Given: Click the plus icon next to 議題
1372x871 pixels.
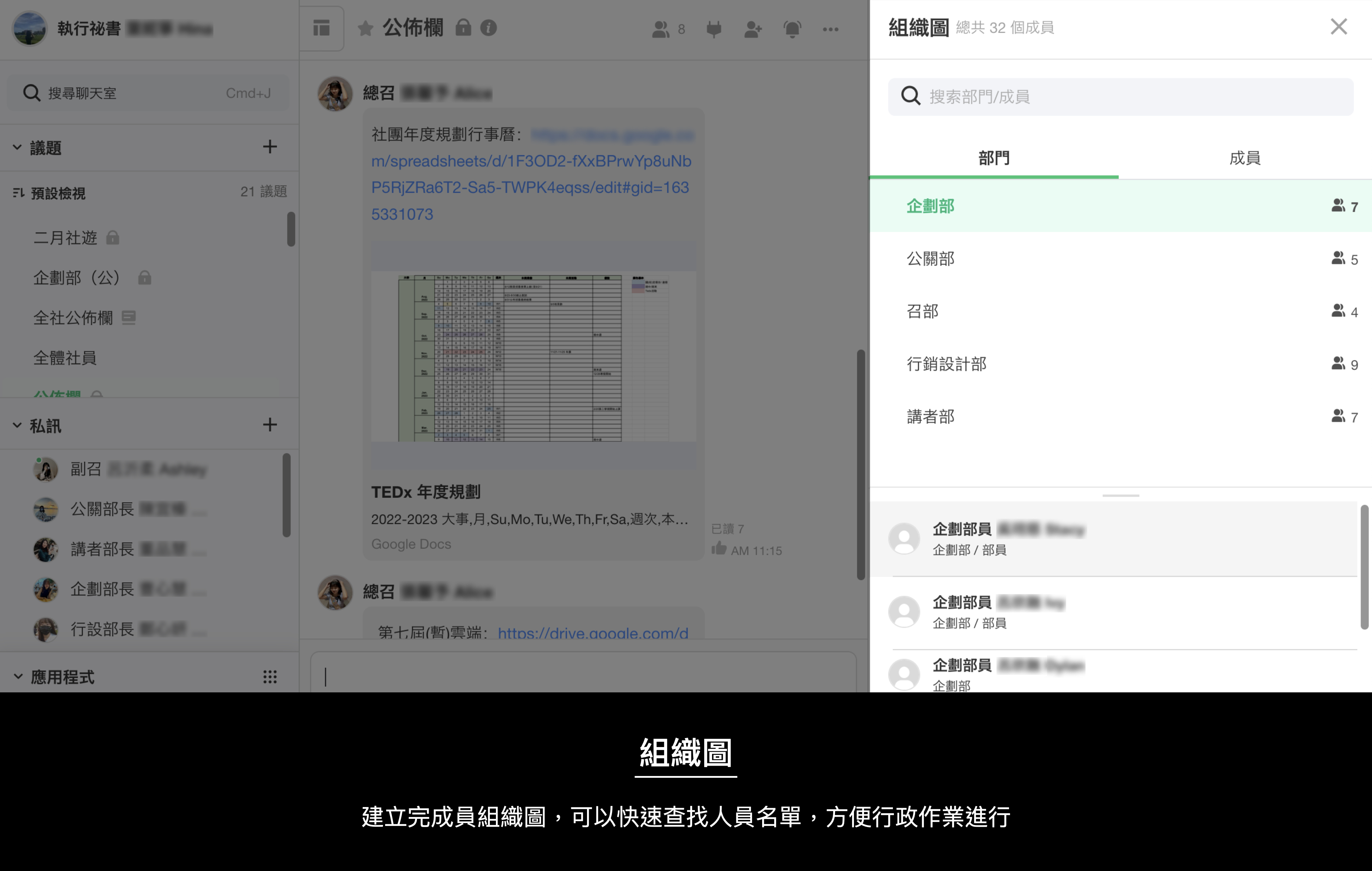Looking at the screenshot, I should tap(269, 147).
